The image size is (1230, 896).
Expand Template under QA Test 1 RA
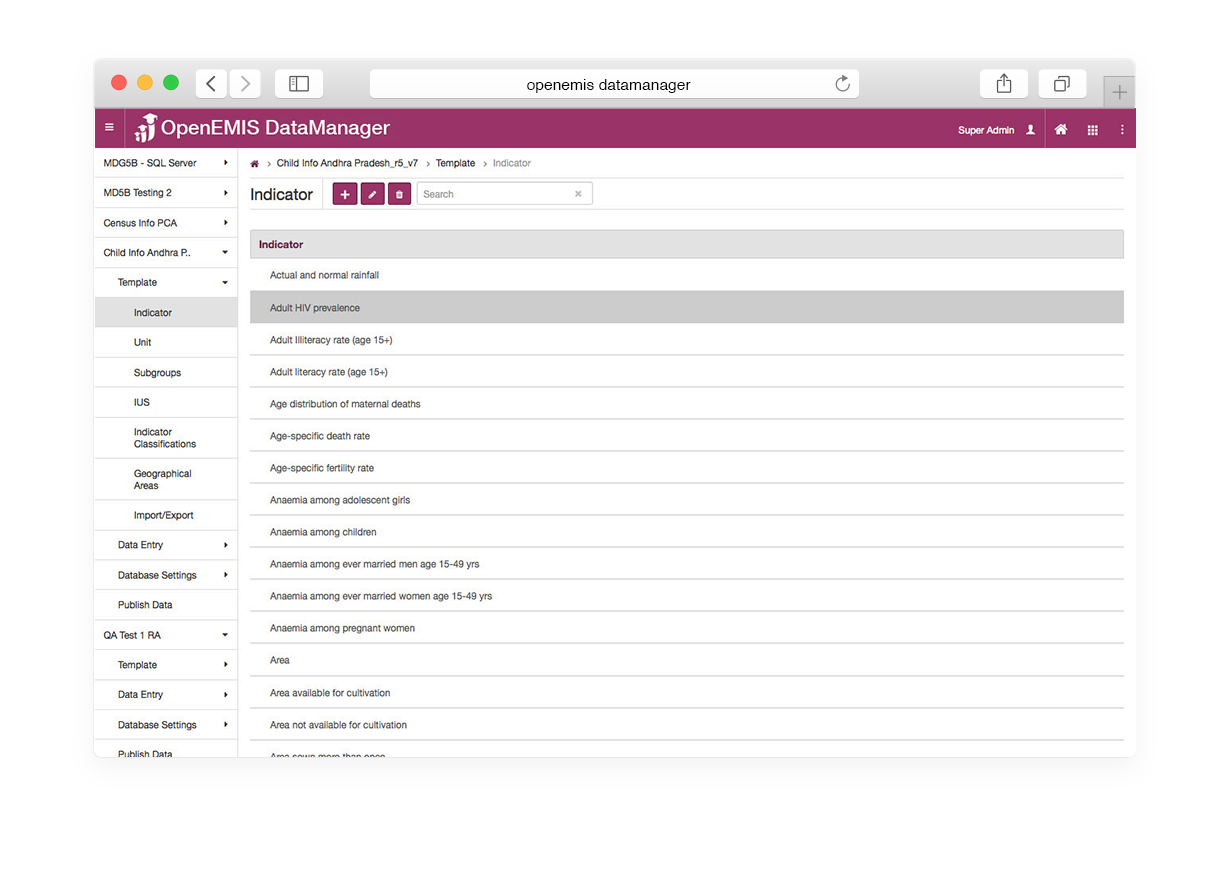click(166, 665)
